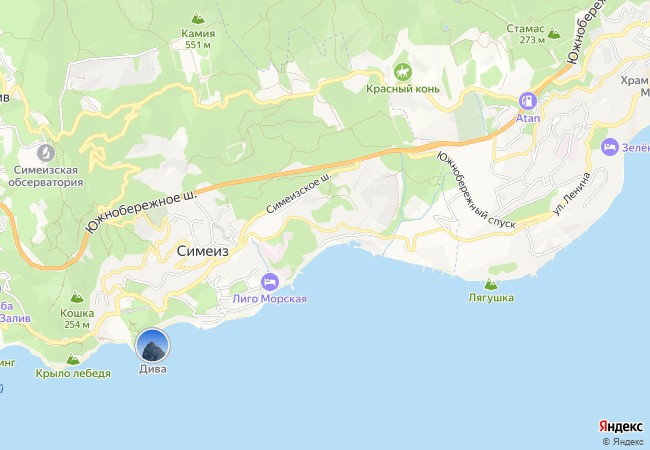Select the Красный конь place label
This screenshot has width=650, height=450.
(403, 89)
